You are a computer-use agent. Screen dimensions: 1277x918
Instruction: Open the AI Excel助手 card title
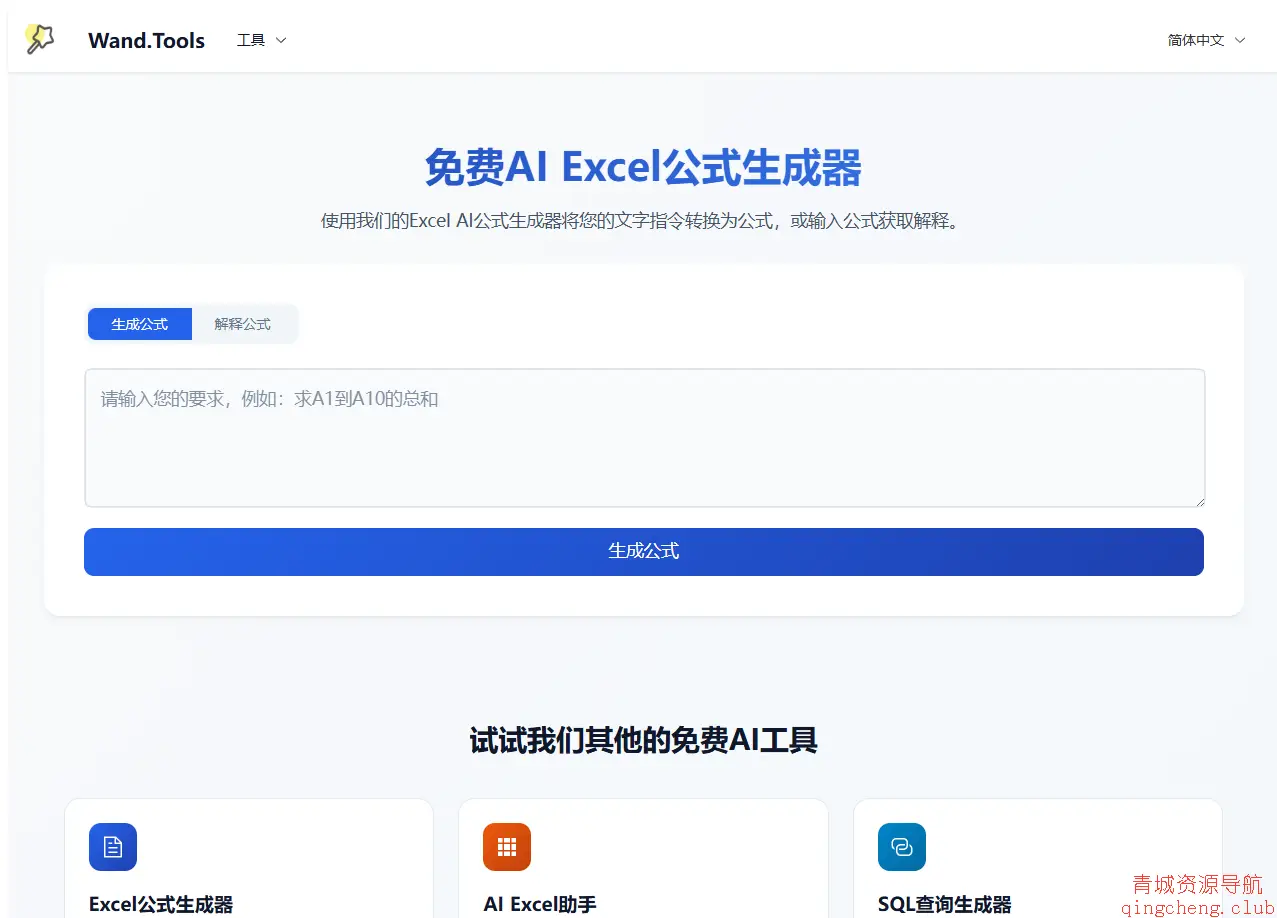pos(540,904)
